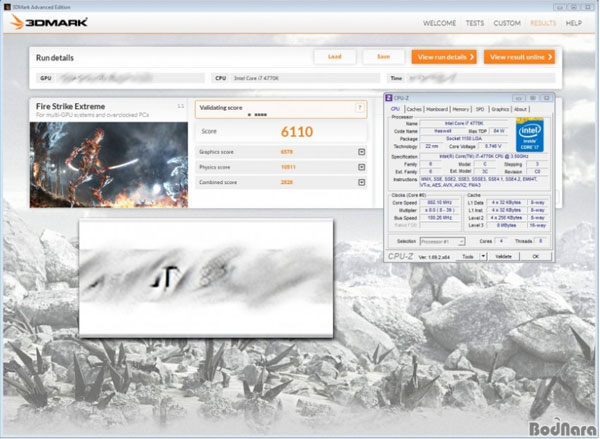Image resolution: width=600 pixels, height=439 pixels.
Task: Open the validating score help question mark
Action: (360, 108)
